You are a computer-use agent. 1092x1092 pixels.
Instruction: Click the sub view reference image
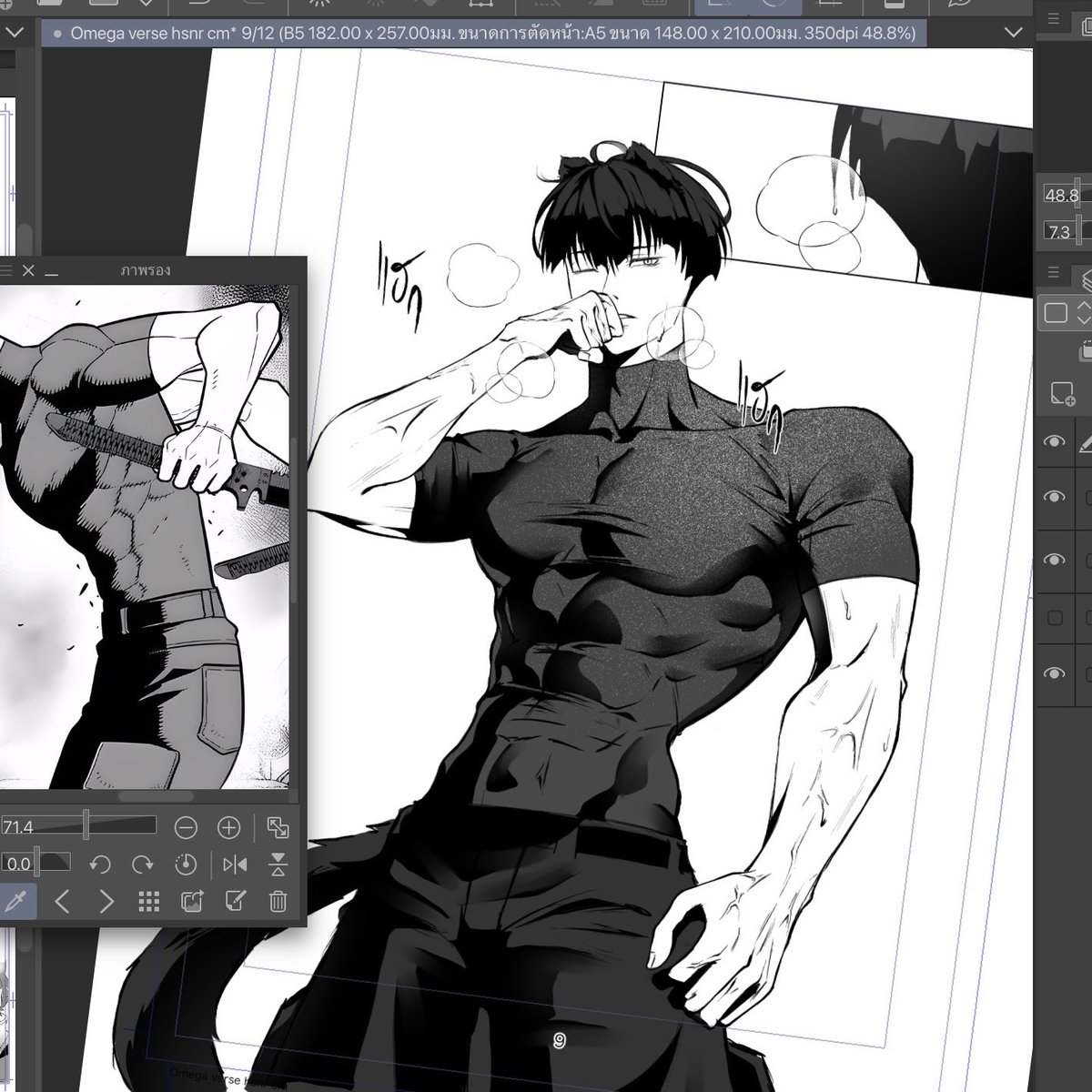(145, 537)
